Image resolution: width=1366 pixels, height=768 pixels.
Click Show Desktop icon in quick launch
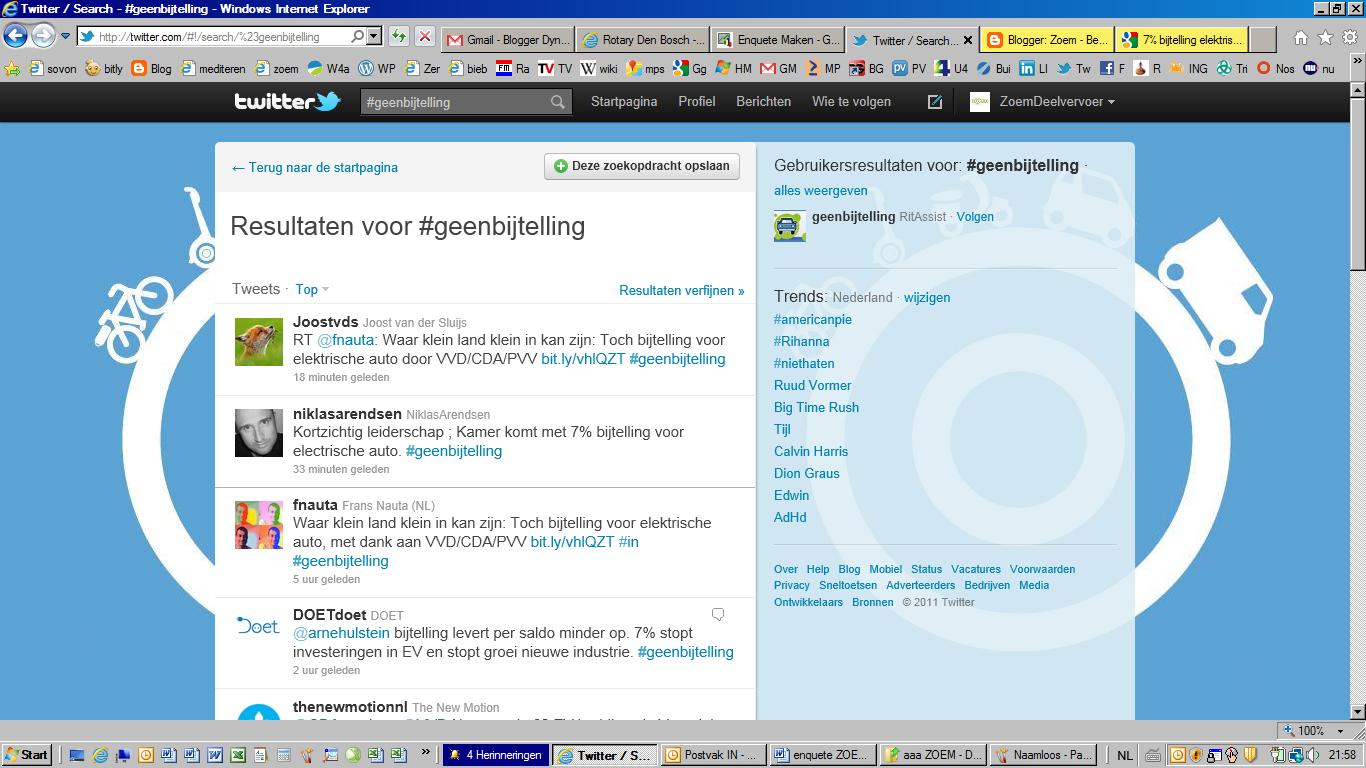tap(77, 755)
